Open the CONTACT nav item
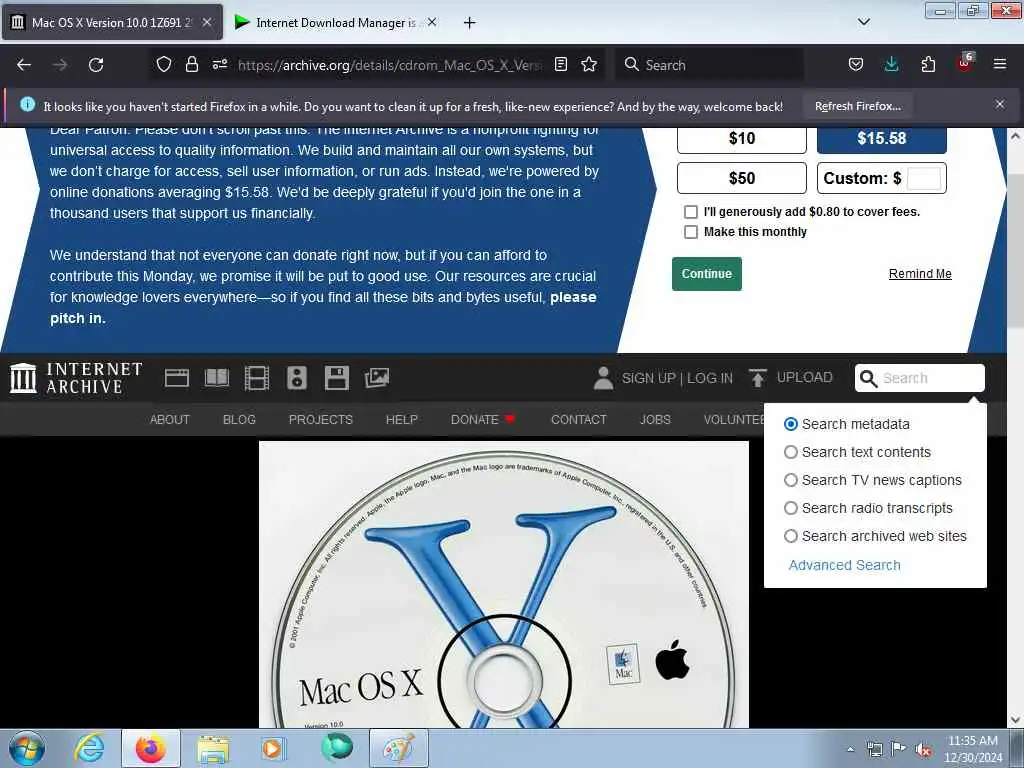Image resolution: width=1024 pixels, height=768 pixels. tap(579, 419)
